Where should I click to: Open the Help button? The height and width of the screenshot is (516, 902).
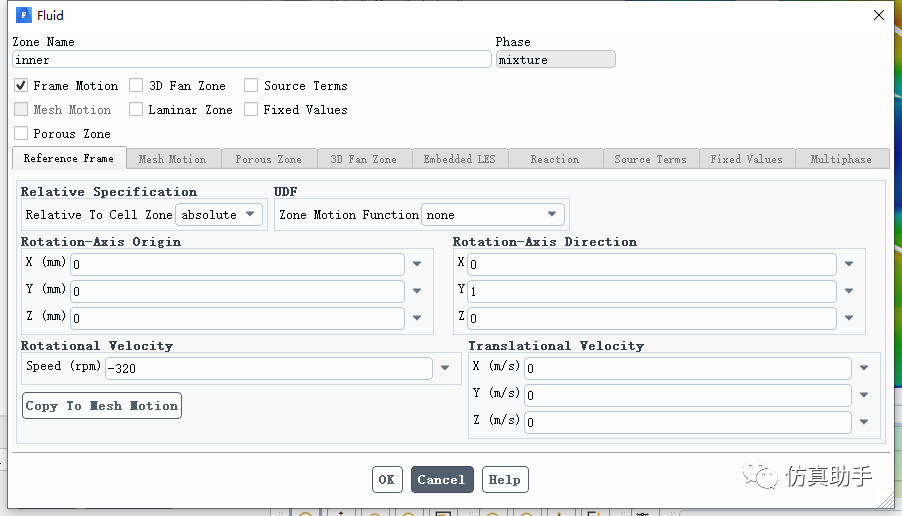[505, 479]
